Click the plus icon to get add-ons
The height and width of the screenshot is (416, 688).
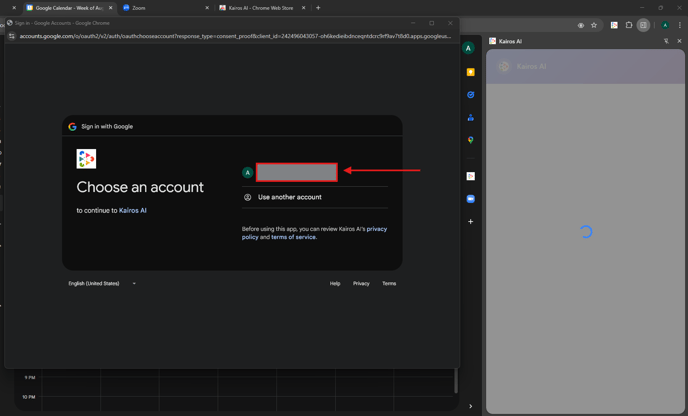pos(470,222)
